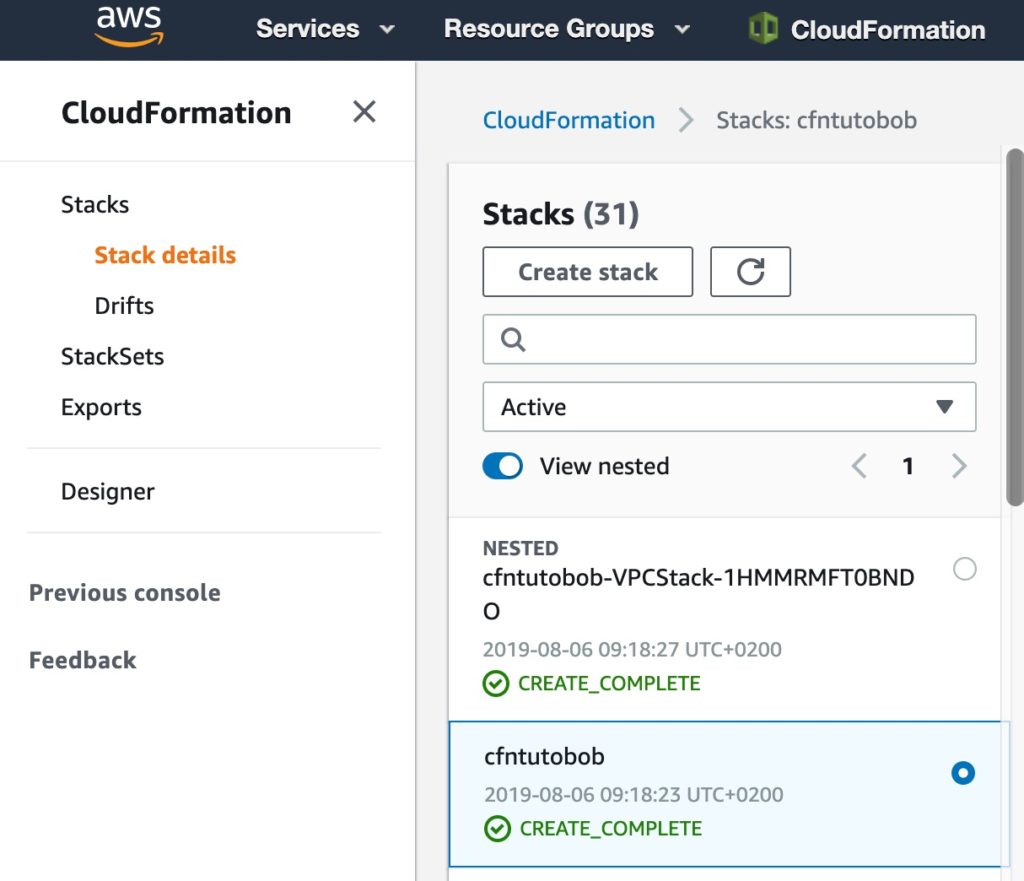
Task: Click the stack search input field
Action: point(729,340)
